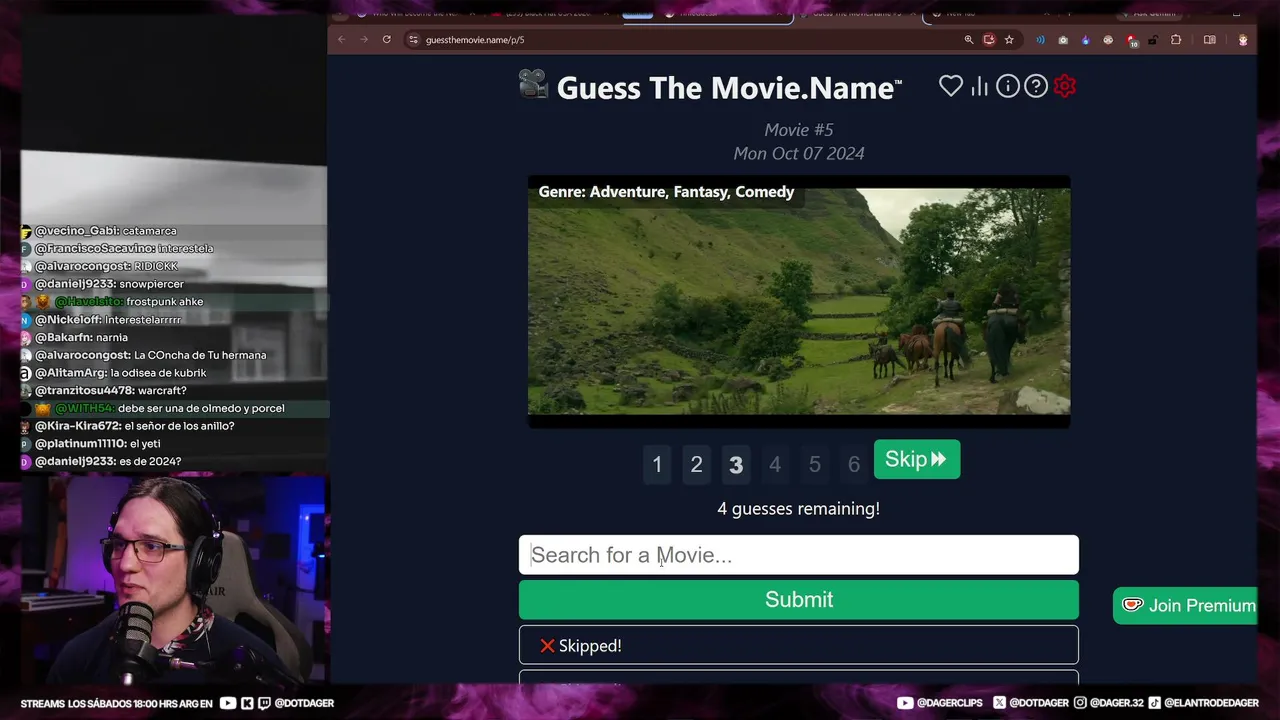
Task: Show screenshot number 2
Action: [696, 464]
